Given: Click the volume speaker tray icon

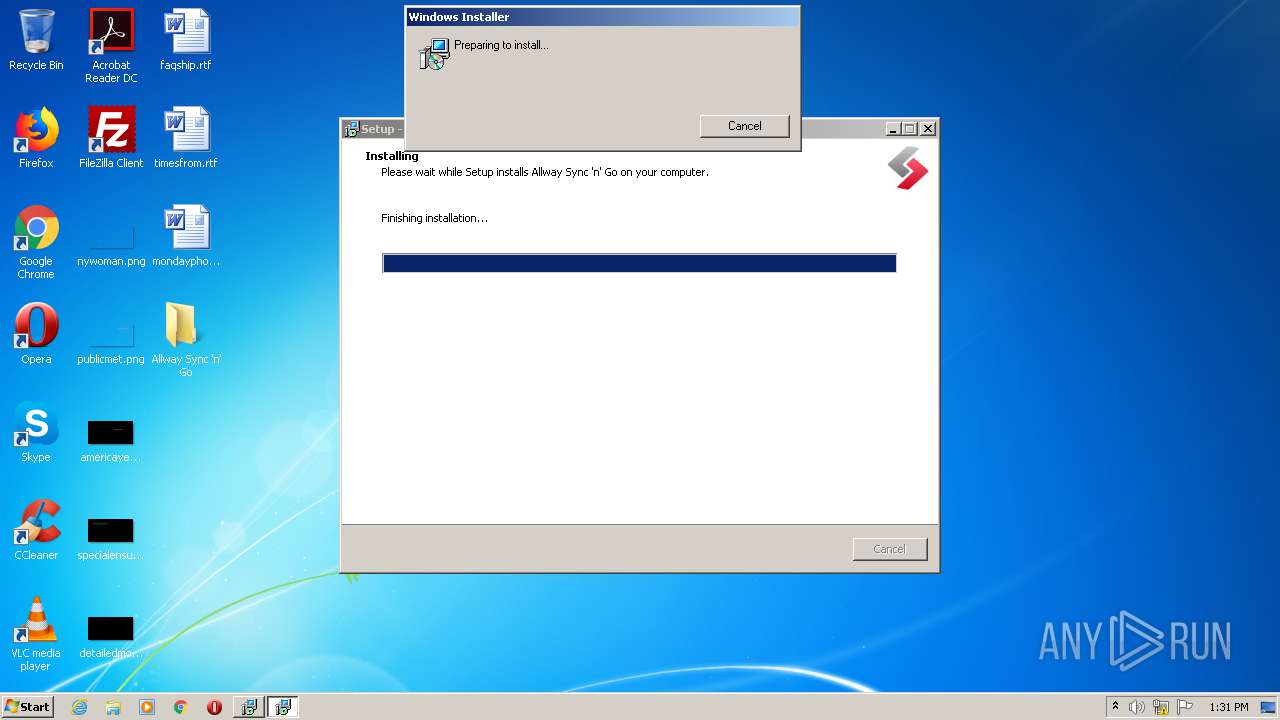Looking at the screenshot, I should (1136, 707).
